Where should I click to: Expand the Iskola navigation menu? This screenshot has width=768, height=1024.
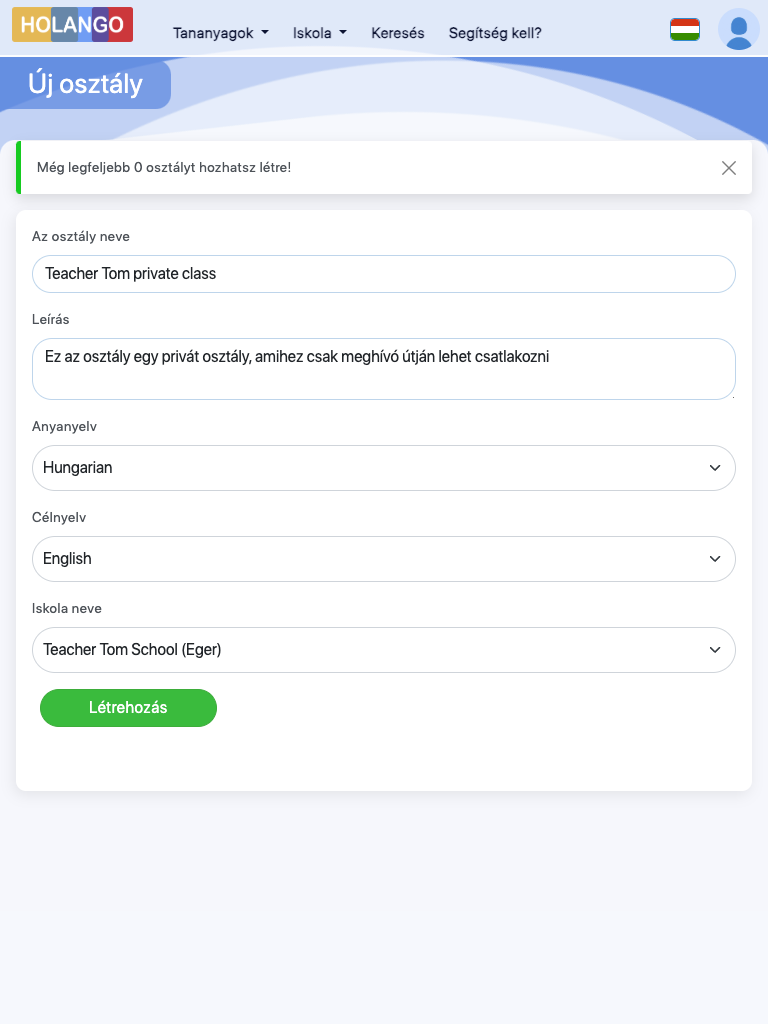[x=319, y=33]
